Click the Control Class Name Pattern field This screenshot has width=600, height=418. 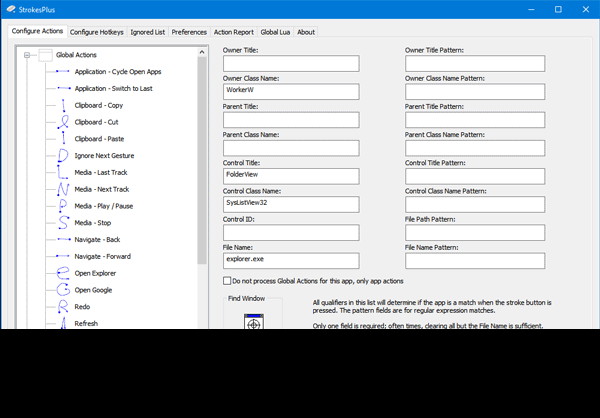click(x=475, y=205)
